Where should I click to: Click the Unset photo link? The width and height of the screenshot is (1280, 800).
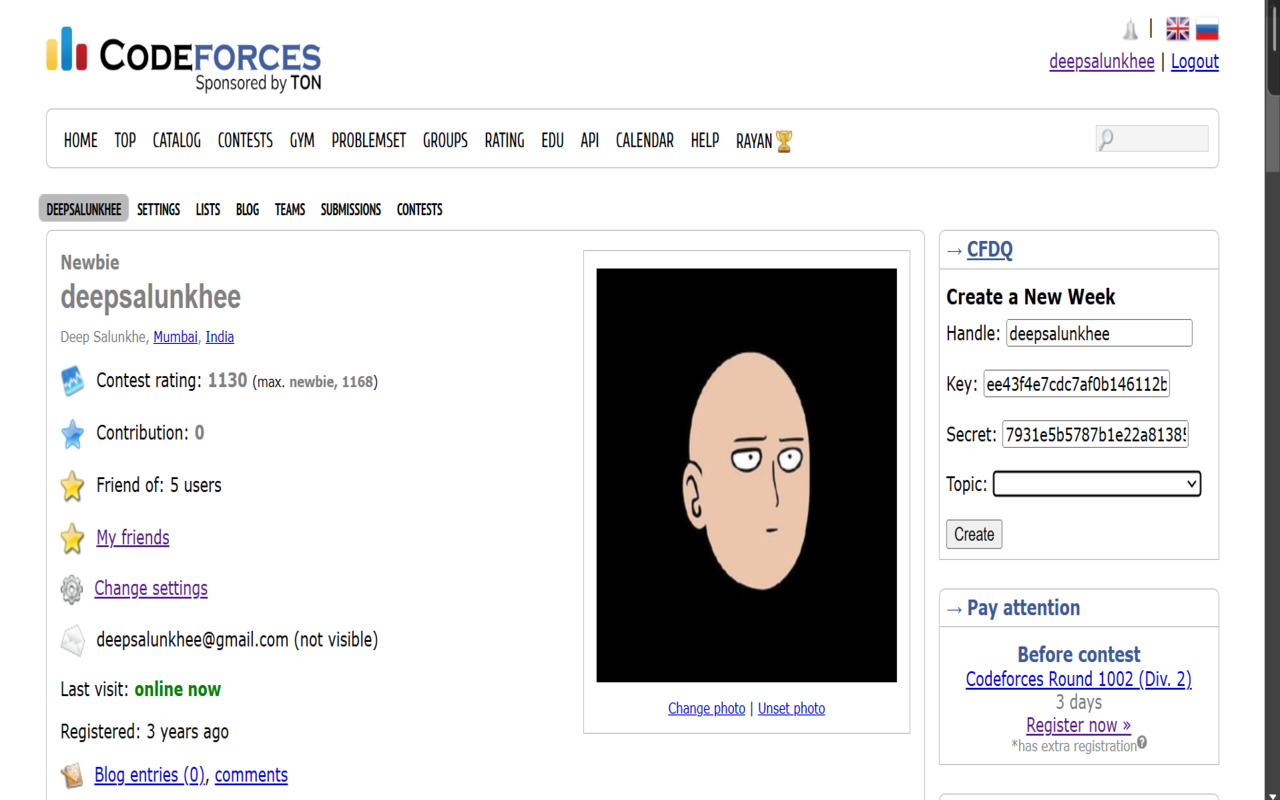(792, 708)
